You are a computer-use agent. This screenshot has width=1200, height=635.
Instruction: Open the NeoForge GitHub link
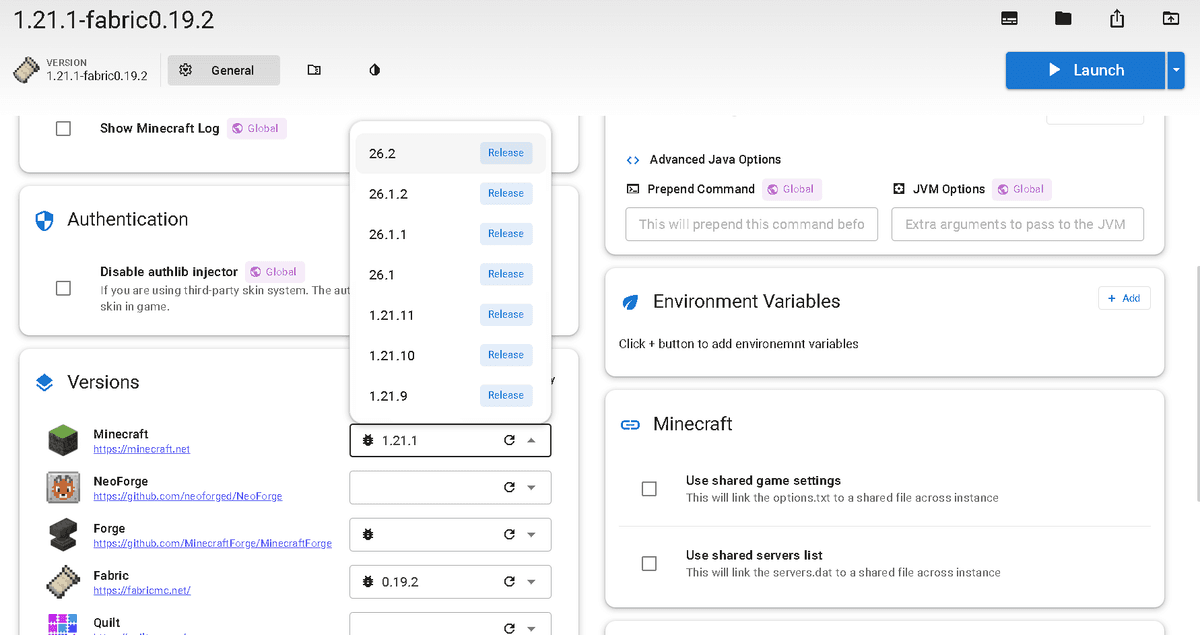[x=187, y=496]
